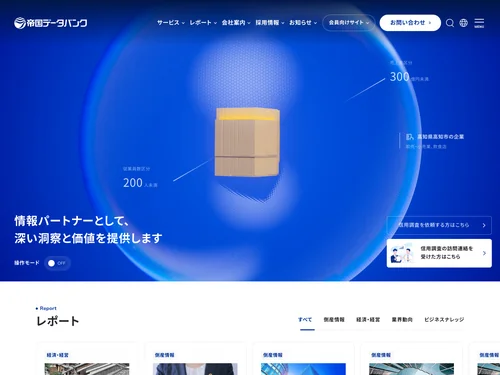This screenshot has width=500, height=375.
Task: Click the 高知県高知市の企業 label
Action: [440, 137]
